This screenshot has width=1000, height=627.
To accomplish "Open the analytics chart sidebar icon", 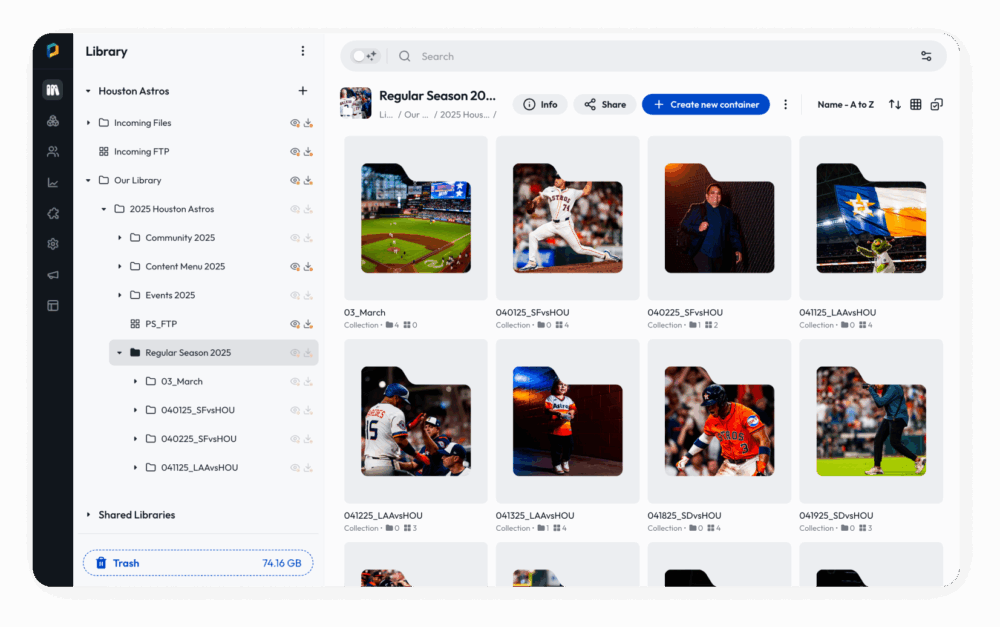I will [53, 182].
